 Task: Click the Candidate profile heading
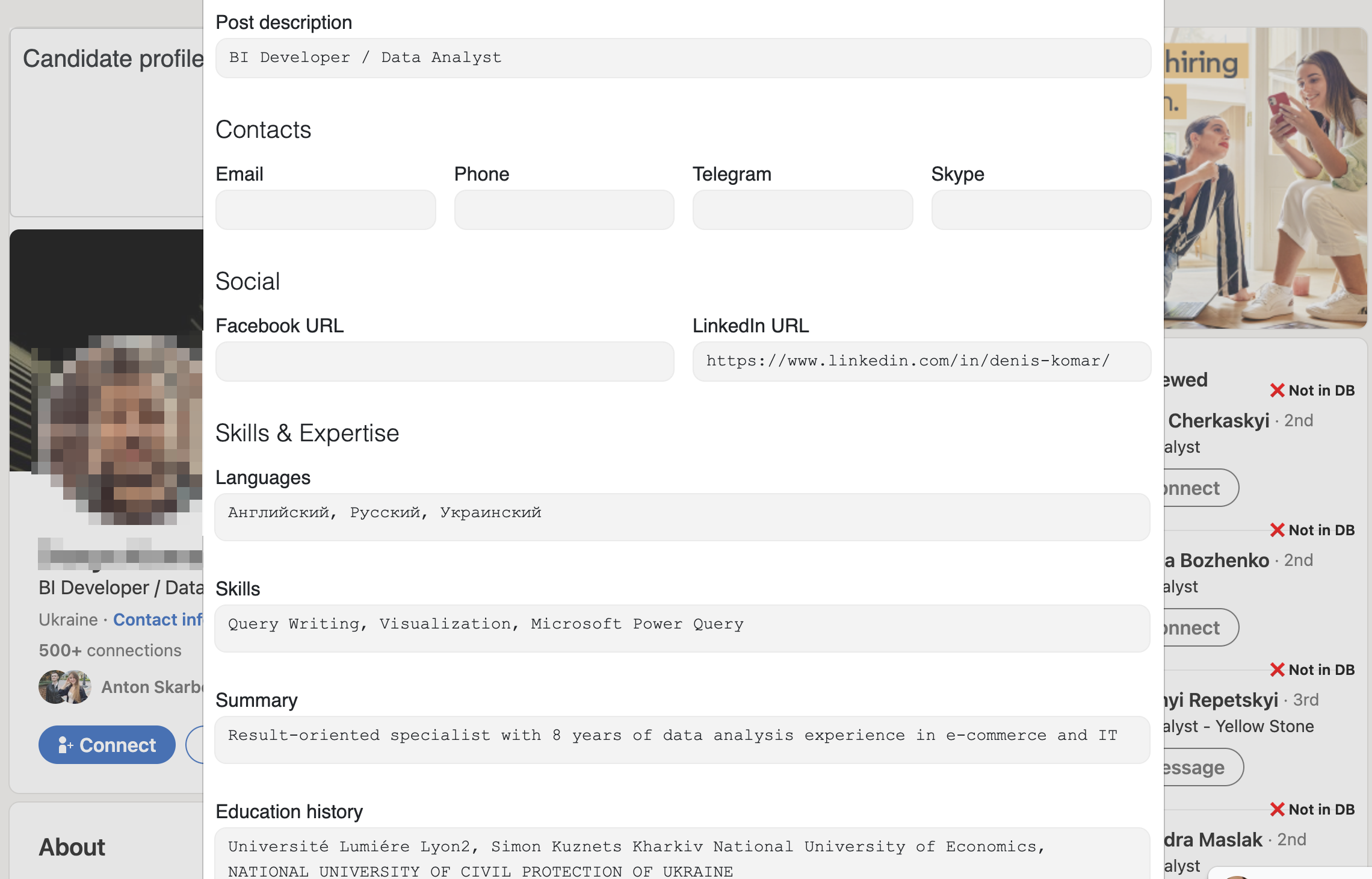pos(113,58)
